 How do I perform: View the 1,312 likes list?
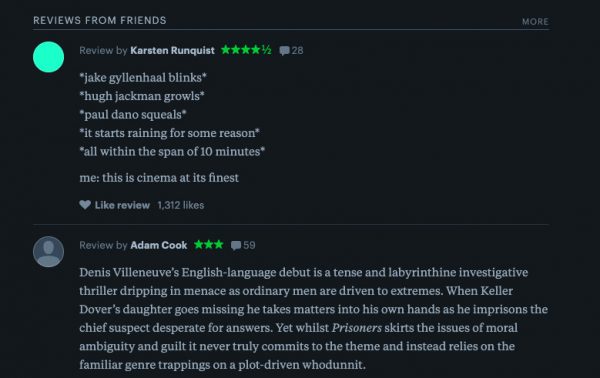[181, 205]
